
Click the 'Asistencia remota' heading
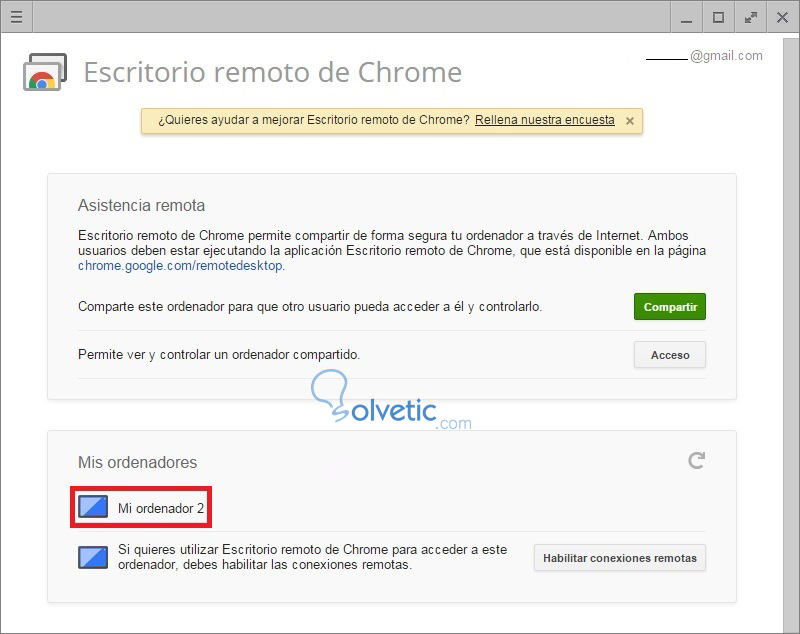click(141, 206)
